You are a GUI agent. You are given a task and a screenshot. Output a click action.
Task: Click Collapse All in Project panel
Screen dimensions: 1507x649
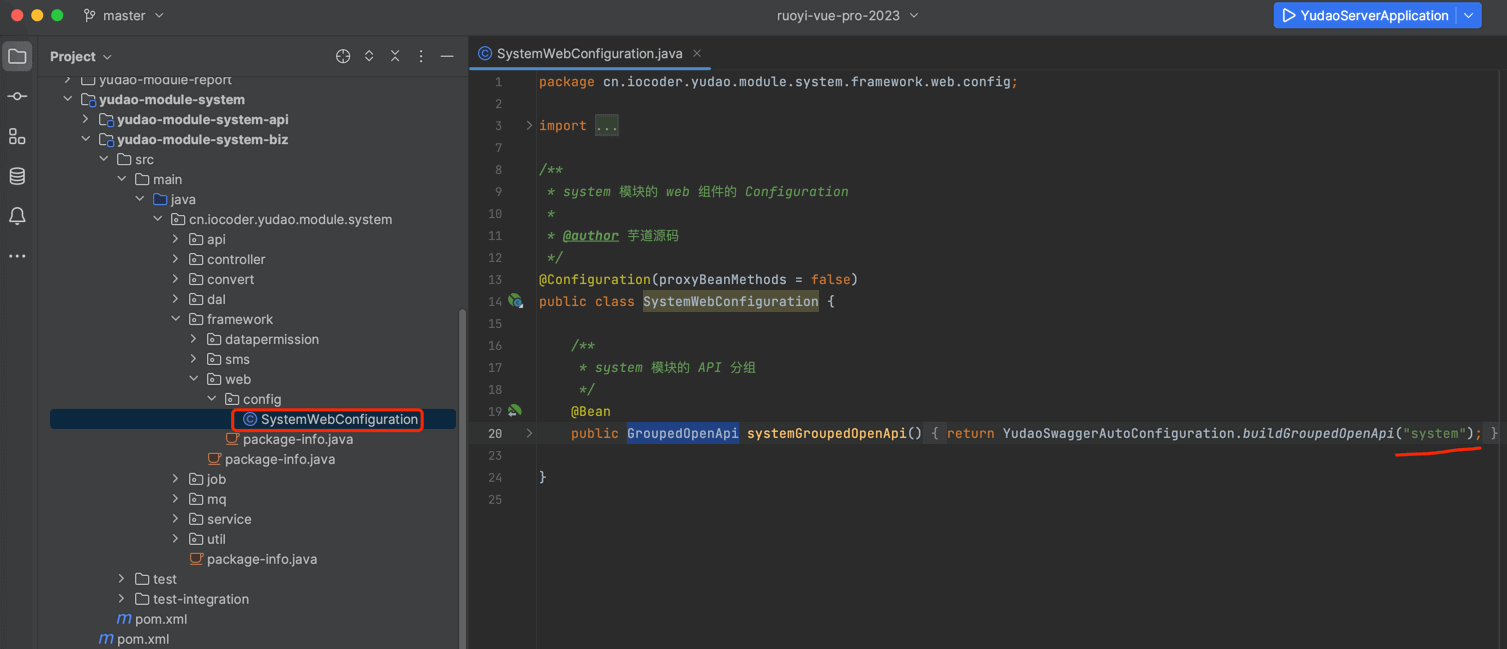[x=395, y=56]
